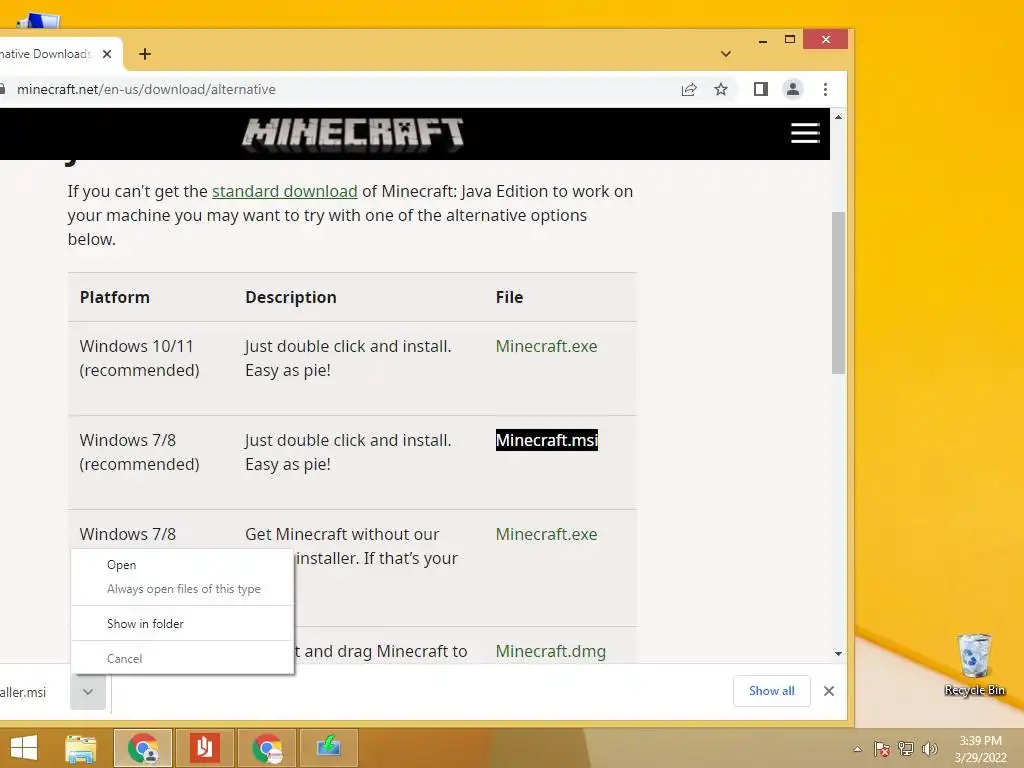The image size is (1024, 768).
Task: Click the vertical scrollbar thumb
Action: (839, 293)
